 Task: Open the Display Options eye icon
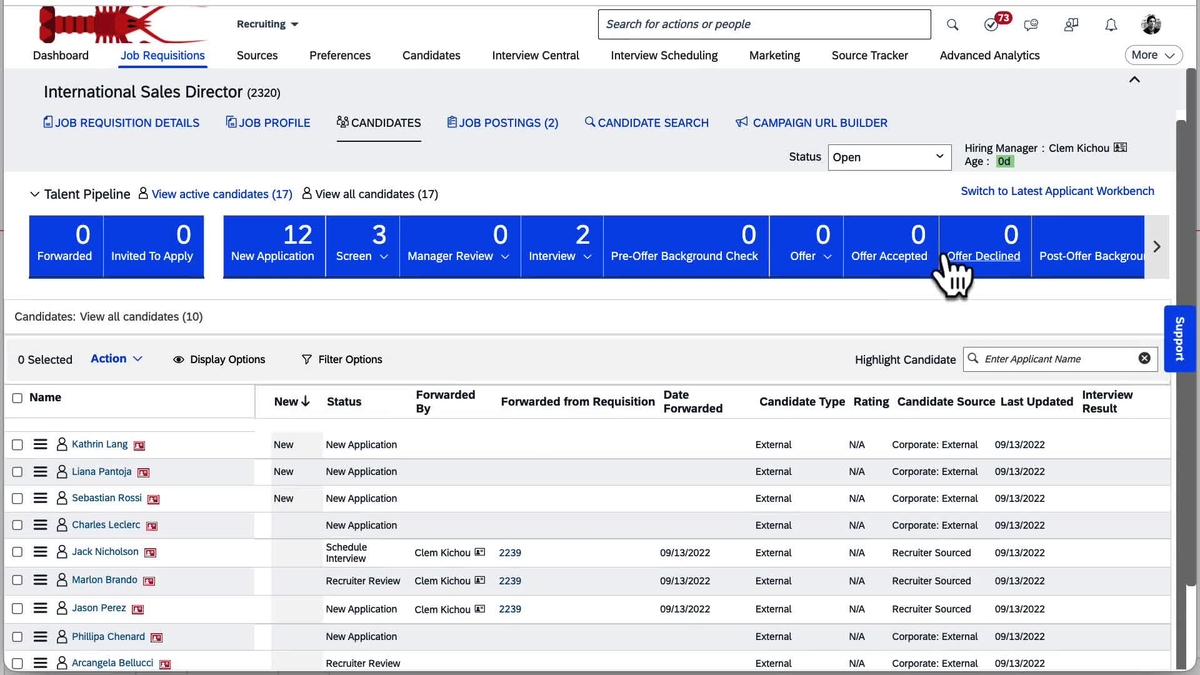click(x=178, y=359)
